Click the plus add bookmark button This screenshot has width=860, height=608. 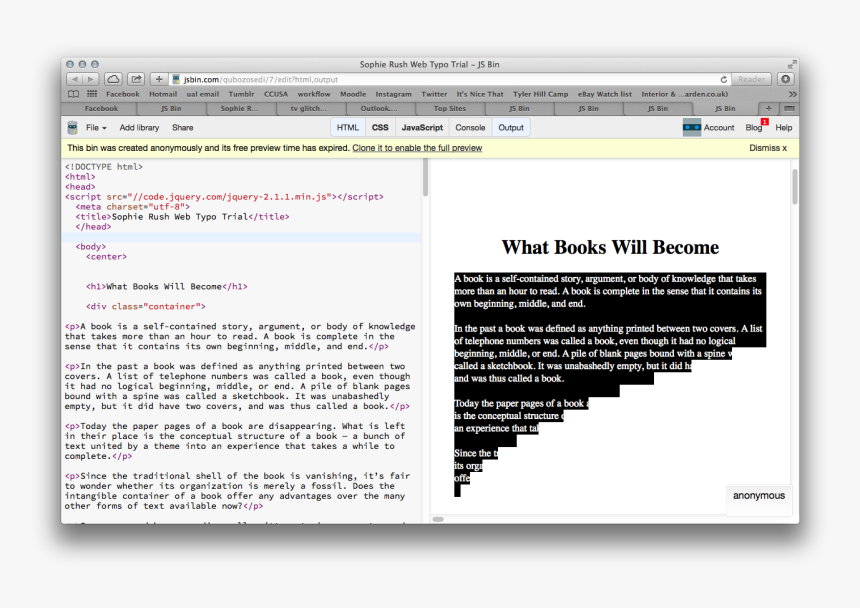coord(159,79)
